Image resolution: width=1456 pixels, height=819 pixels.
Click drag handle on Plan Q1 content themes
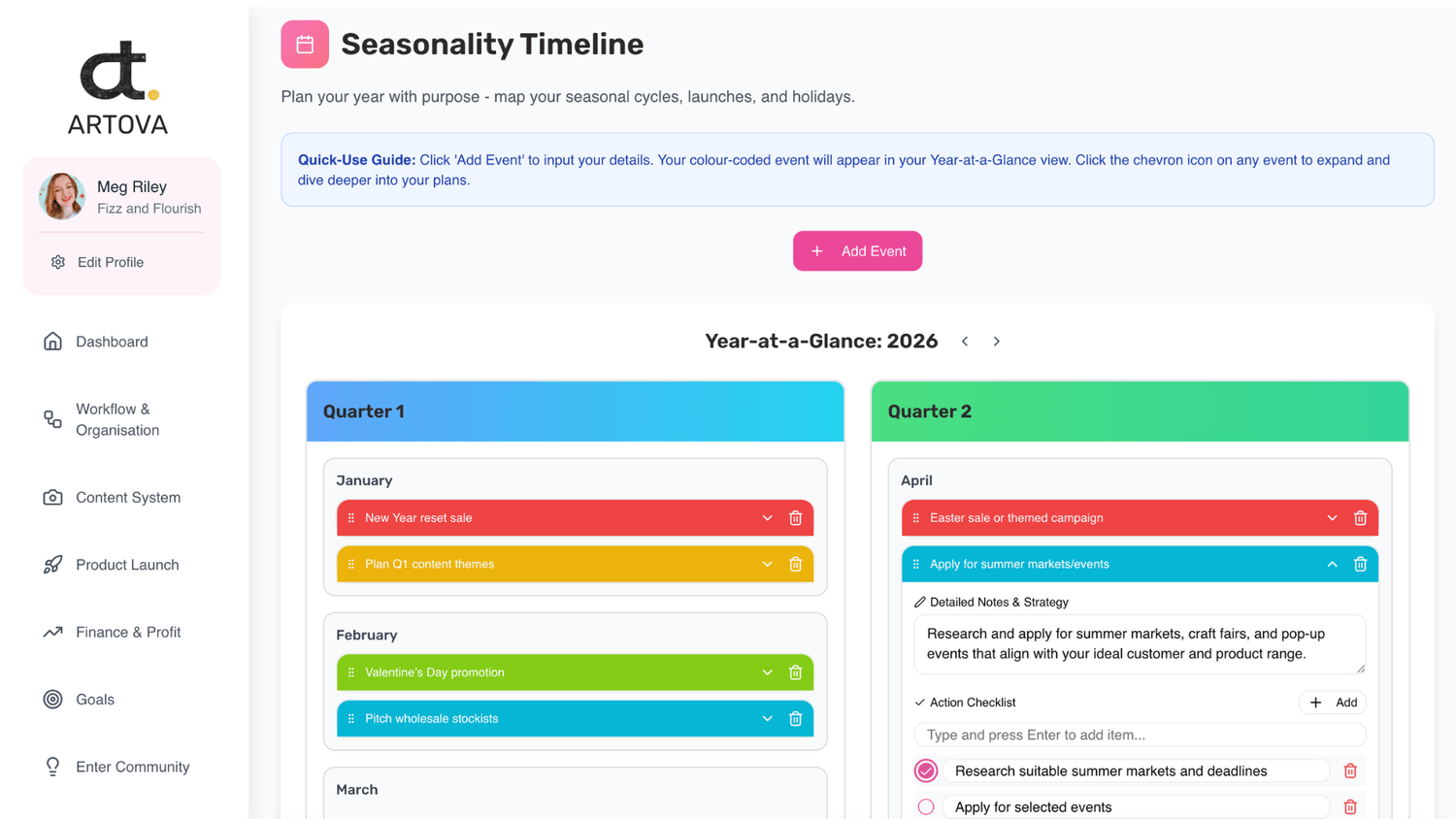pyautogui.click(x=351, y=565)
